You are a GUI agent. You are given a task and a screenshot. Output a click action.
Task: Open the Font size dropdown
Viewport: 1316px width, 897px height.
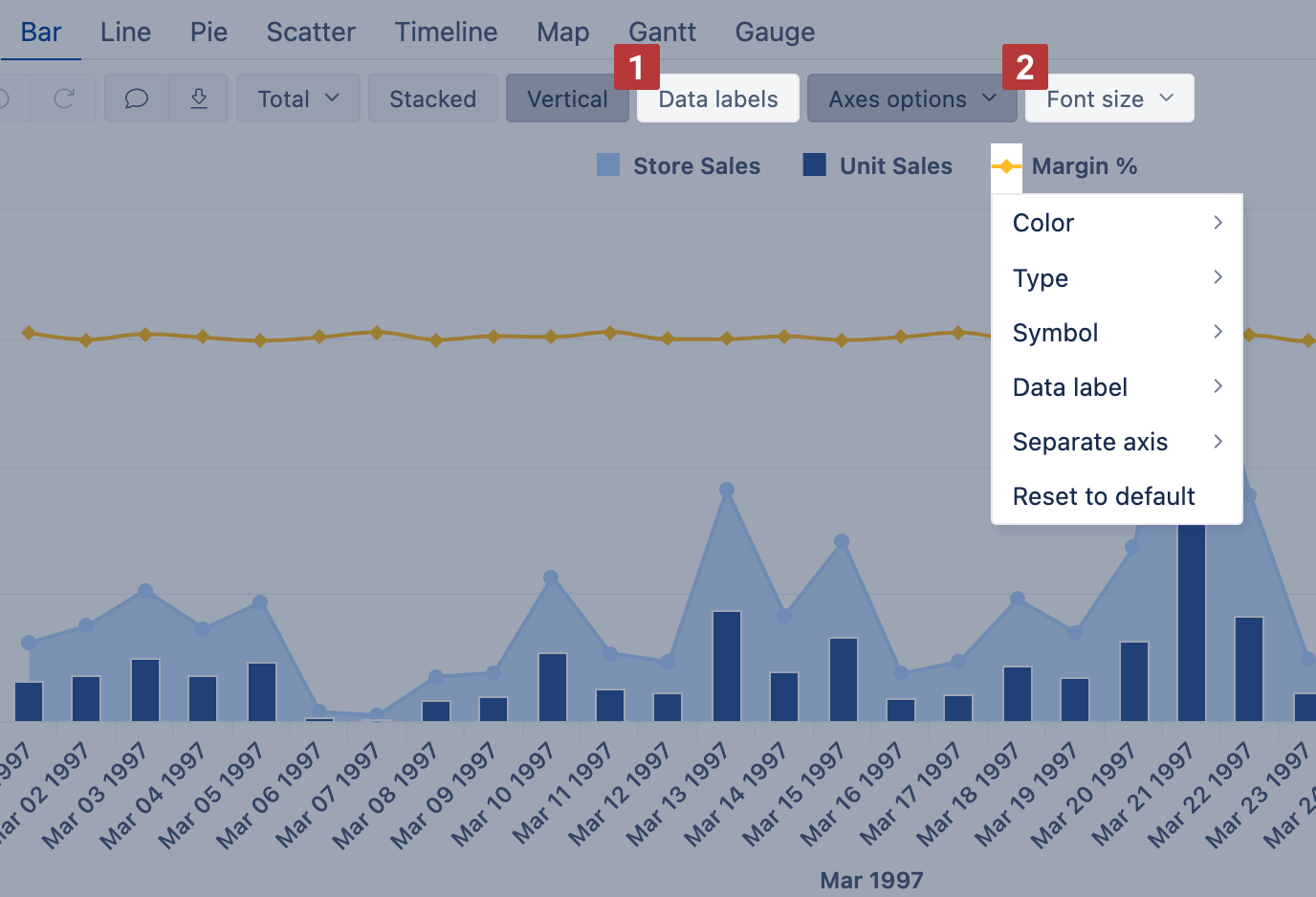pyautogui.click(x=1109, y=98)
